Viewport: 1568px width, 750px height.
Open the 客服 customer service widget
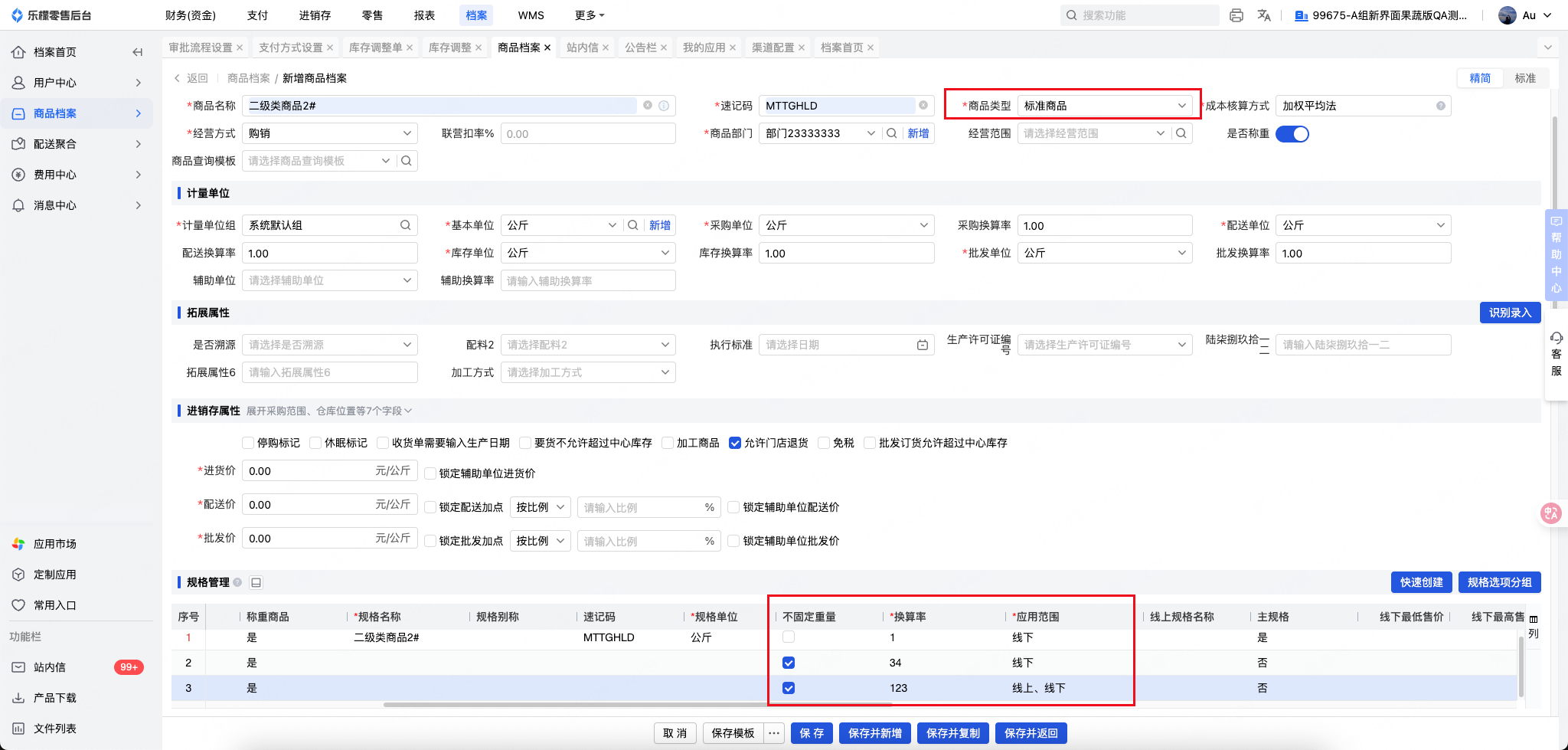1556,354
